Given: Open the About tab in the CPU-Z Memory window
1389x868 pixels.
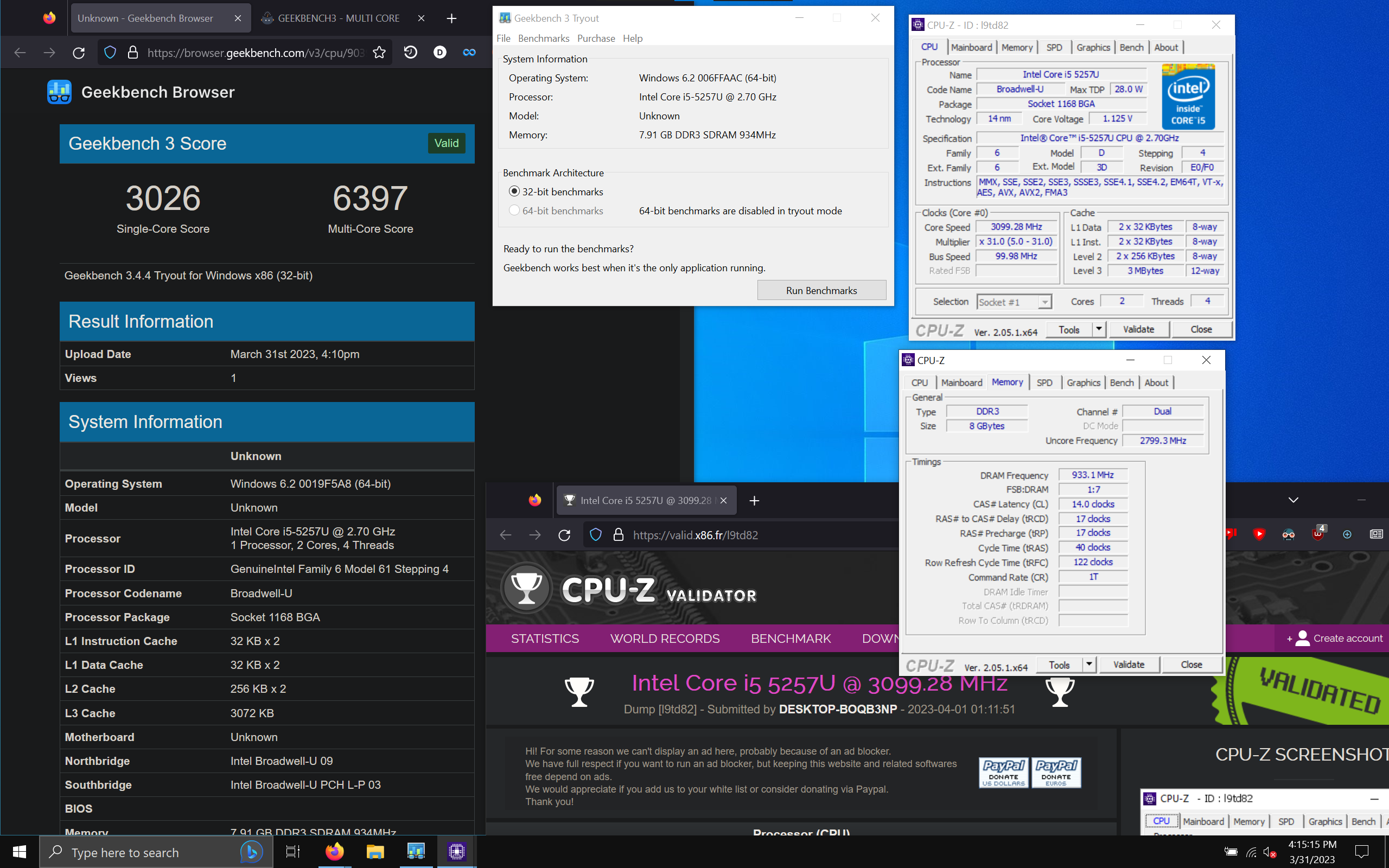Looking at the screenshot, I should coord(1156,383).
